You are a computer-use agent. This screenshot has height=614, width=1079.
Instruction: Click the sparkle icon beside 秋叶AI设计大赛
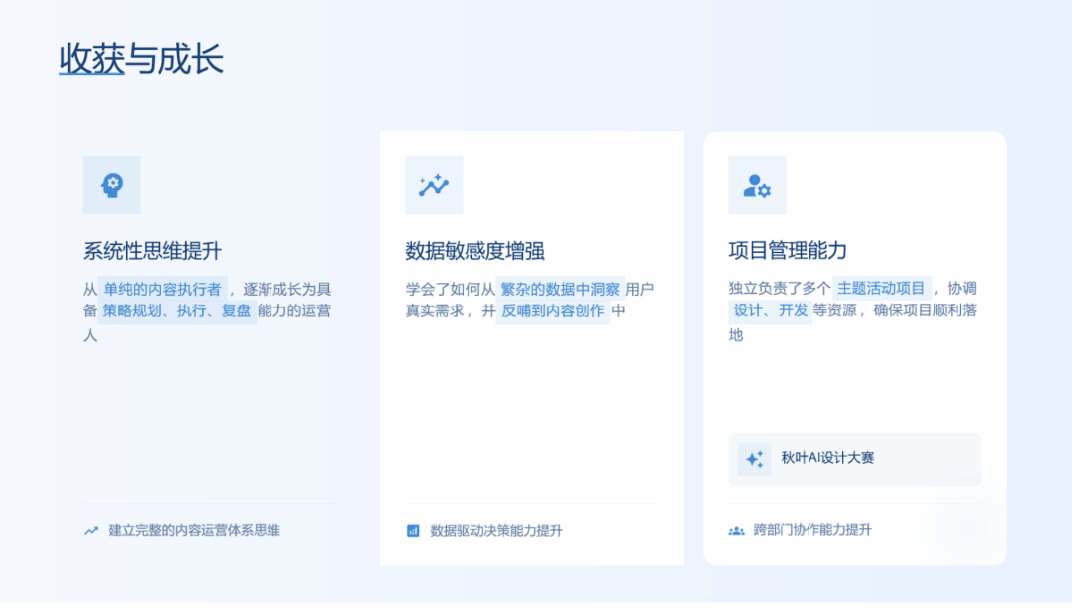(x=754, y=460)
